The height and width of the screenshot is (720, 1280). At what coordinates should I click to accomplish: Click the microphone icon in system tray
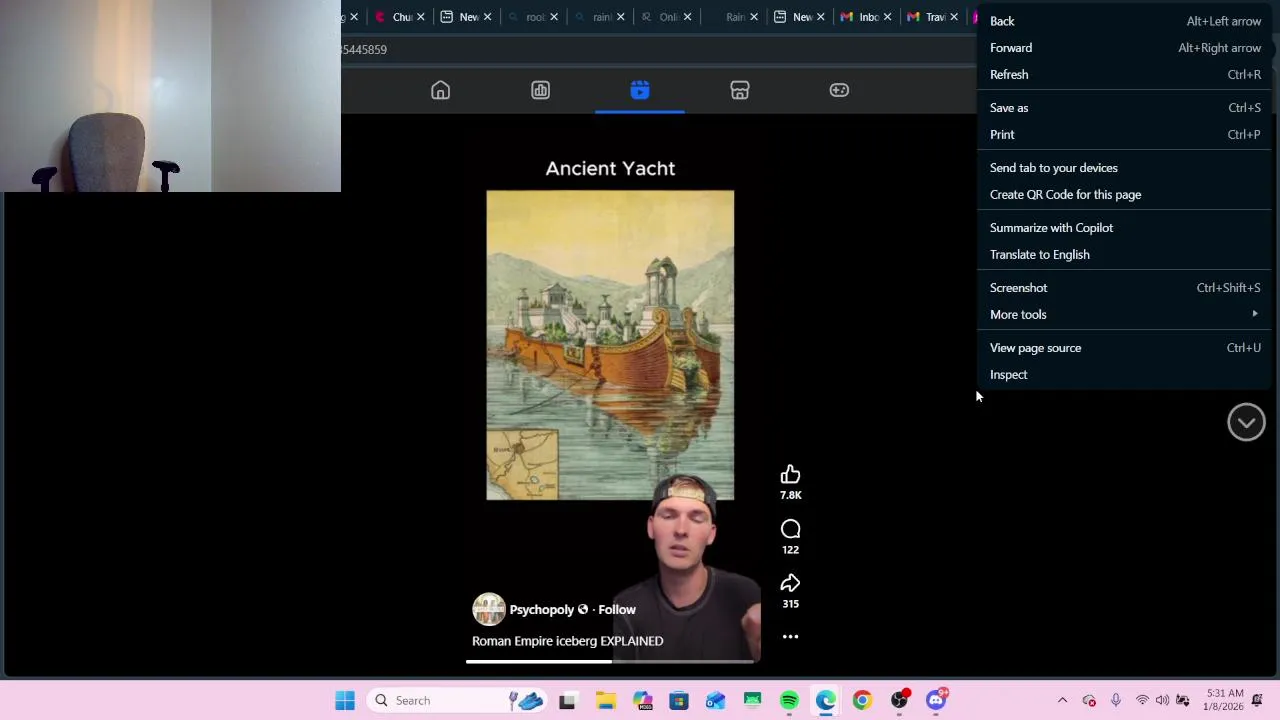coord(1116,700)
